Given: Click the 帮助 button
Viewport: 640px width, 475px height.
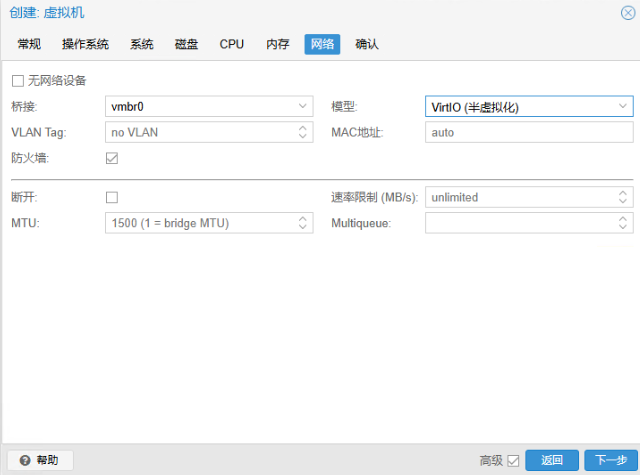Looking at the screenshot, I should tap(40, 460).
